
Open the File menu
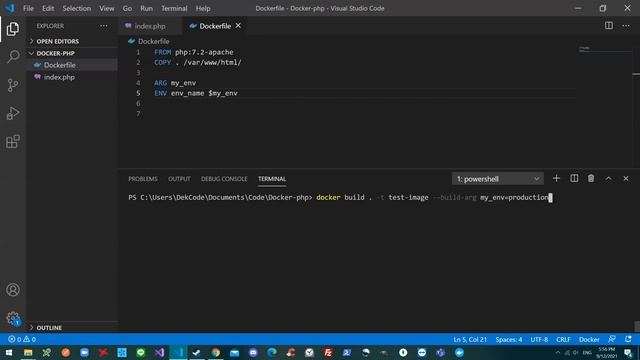[x=28, y=8]
